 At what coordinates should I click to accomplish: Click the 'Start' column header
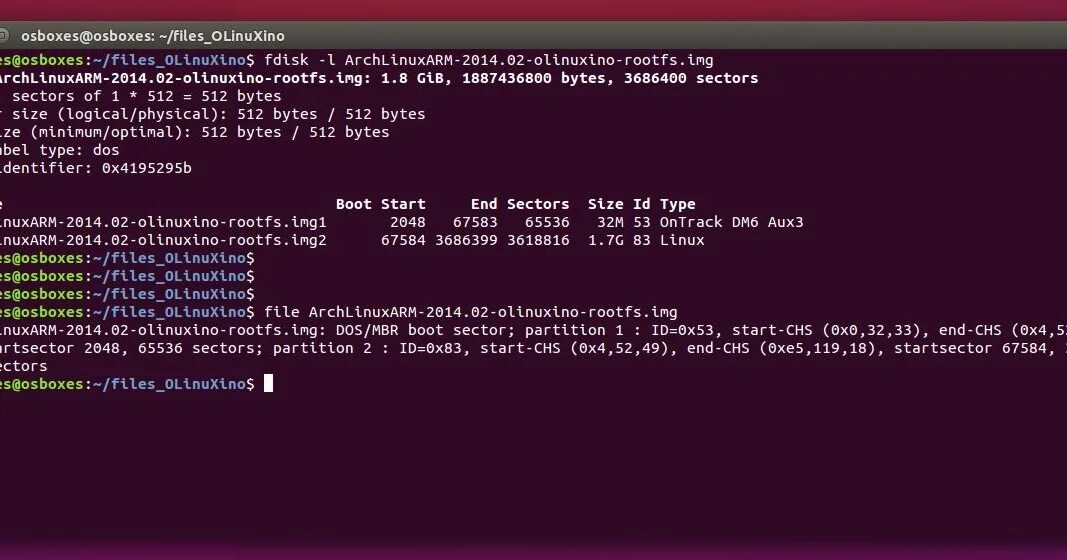tap(403, 204)
